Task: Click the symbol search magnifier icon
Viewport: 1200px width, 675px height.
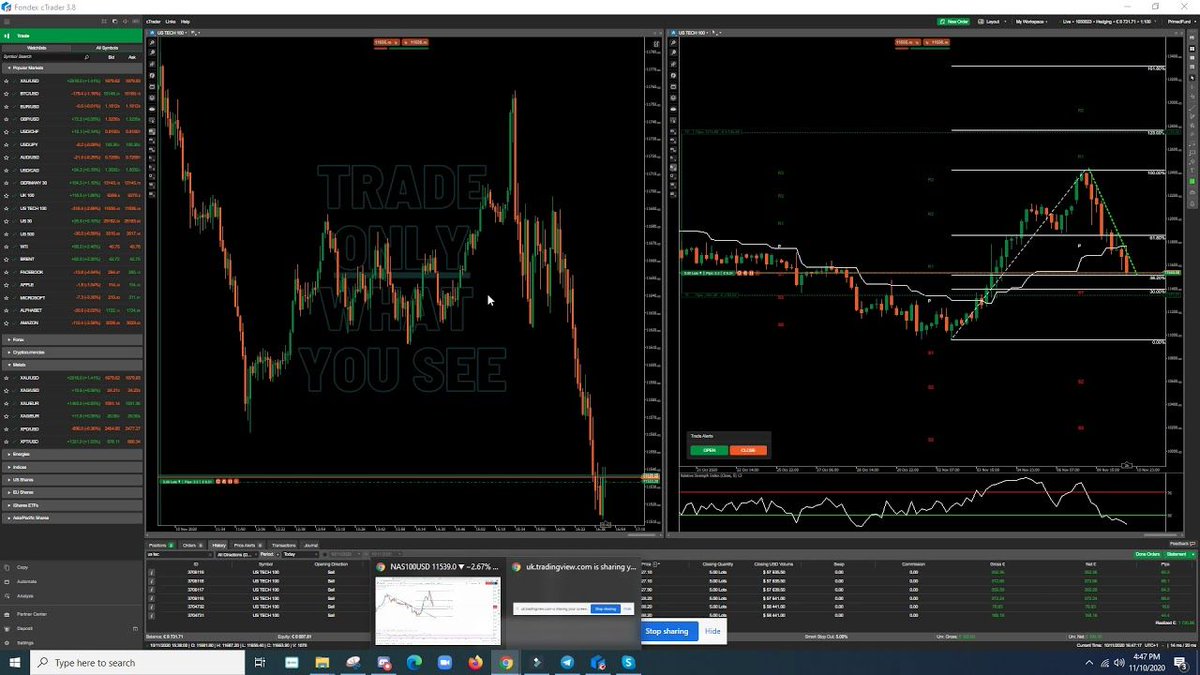Action: point(87,57)
